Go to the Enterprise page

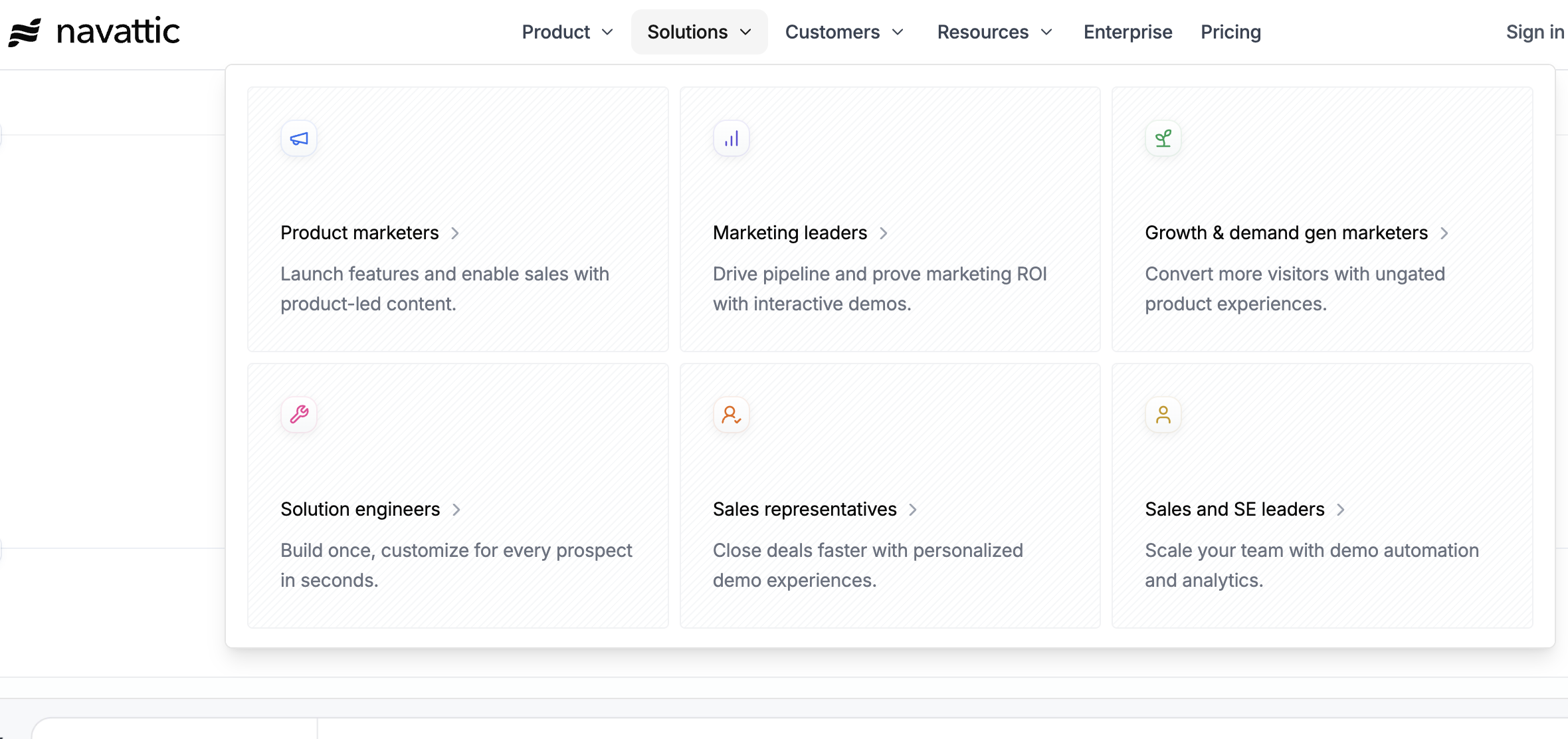coord(1127,32)
